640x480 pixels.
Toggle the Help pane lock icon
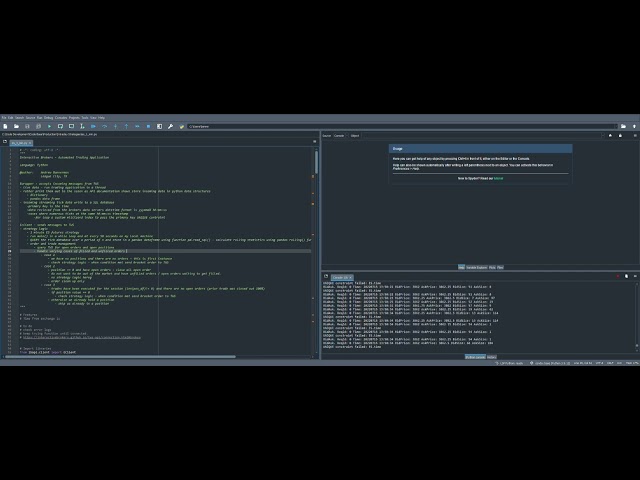[x=620, y=136]
